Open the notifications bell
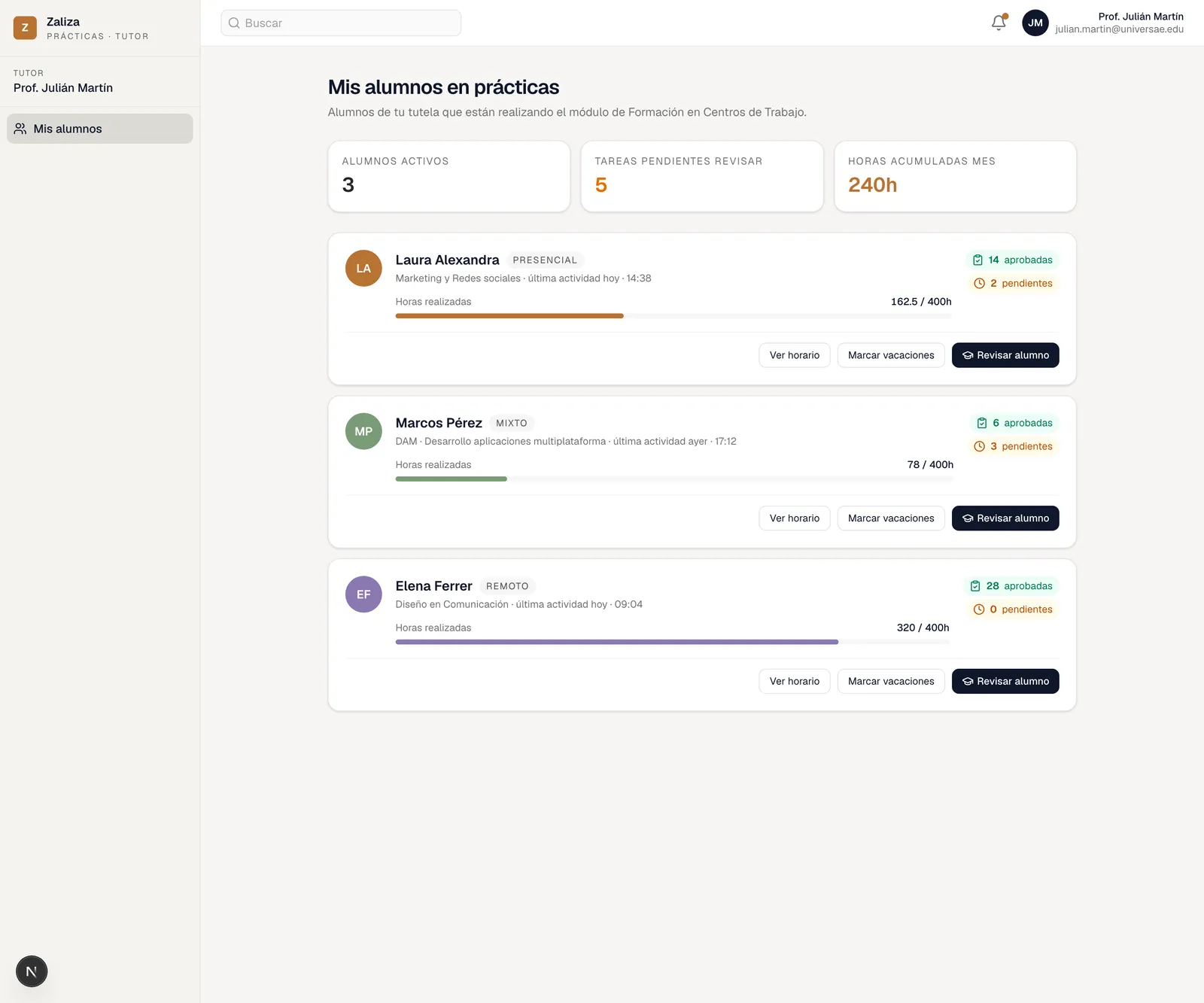This screenshot has width=1204, height=1003. point(999,23)
